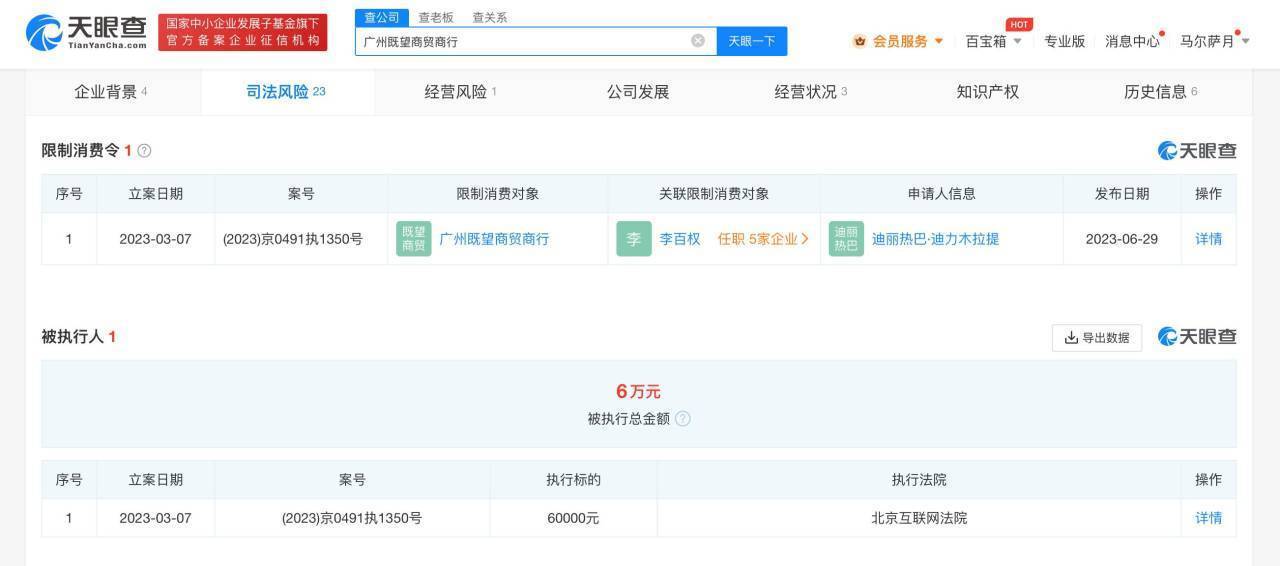The width and height of the screenshot is (1280, 566).
Task: Expand the 百宝箱 dropdown
Action: (x=994, y=41)
